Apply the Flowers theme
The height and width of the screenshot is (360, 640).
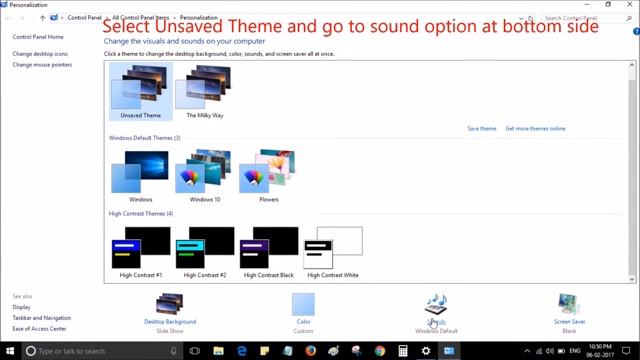(x=269, y=176)
